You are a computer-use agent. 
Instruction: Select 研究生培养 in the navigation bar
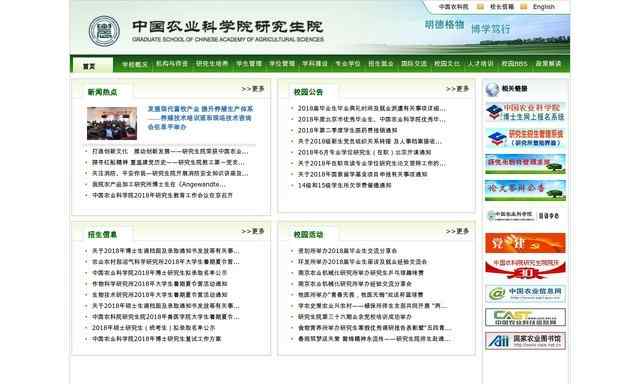(x=212, y=64)
